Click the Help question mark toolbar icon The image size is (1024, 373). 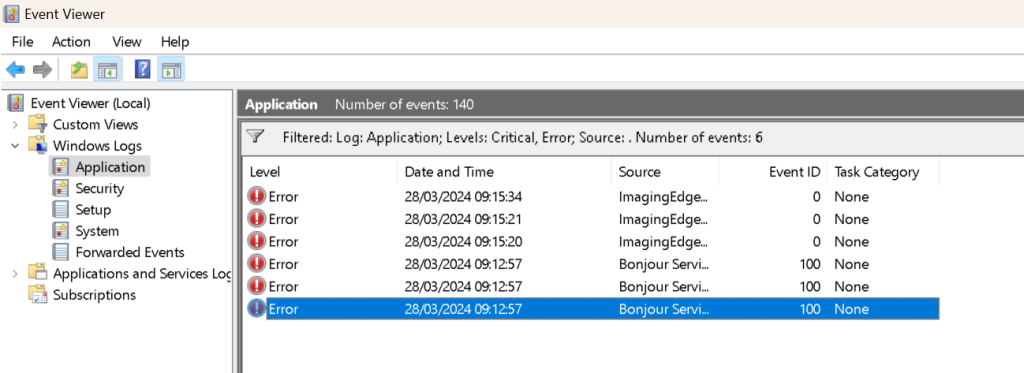[142, 69]
